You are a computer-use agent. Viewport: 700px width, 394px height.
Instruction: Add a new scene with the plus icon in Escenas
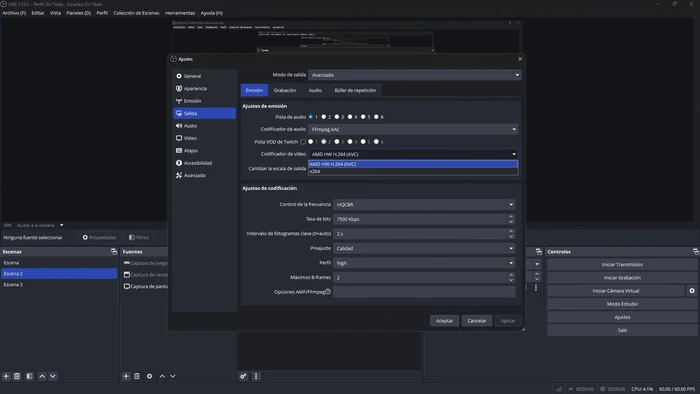[x=6, y=376]
